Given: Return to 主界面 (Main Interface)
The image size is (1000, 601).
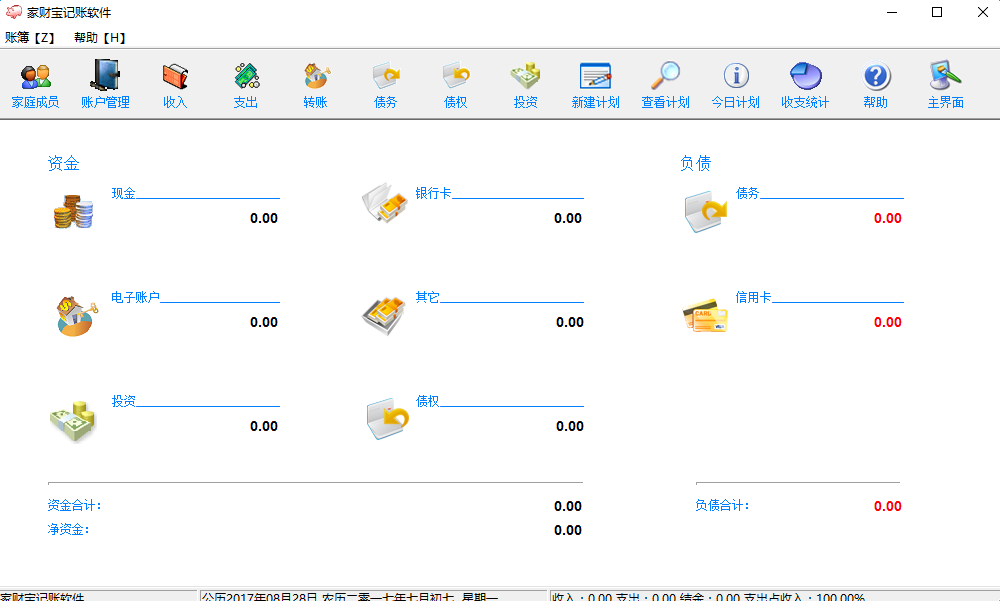Looking at the screenshot, I should point(945,85).
